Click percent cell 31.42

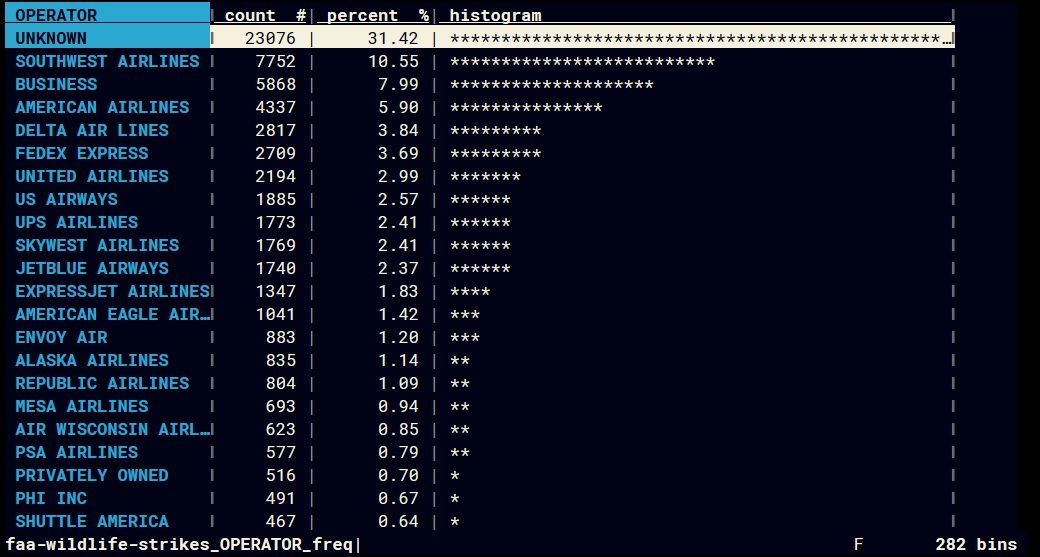pos(393,38)
